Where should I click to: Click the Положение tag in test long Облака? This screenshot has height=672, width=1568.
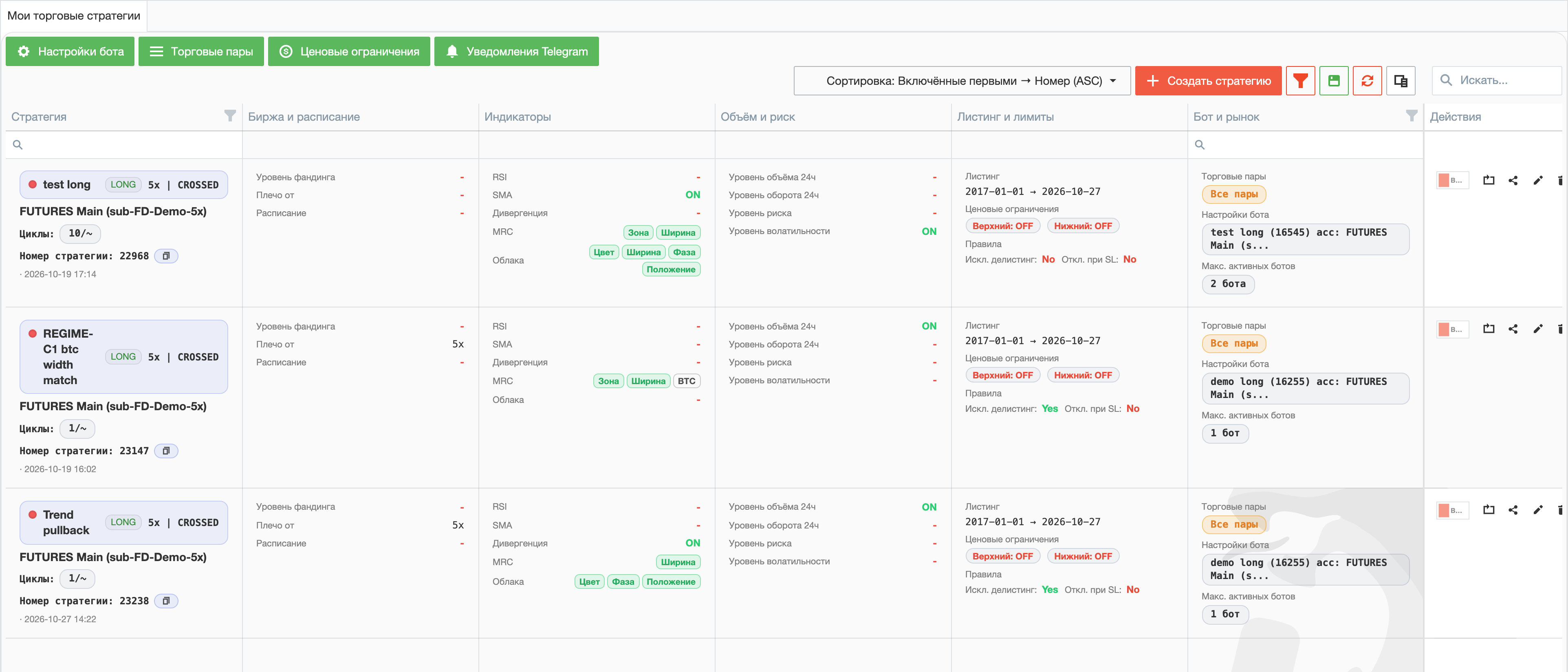coord(671,269)
